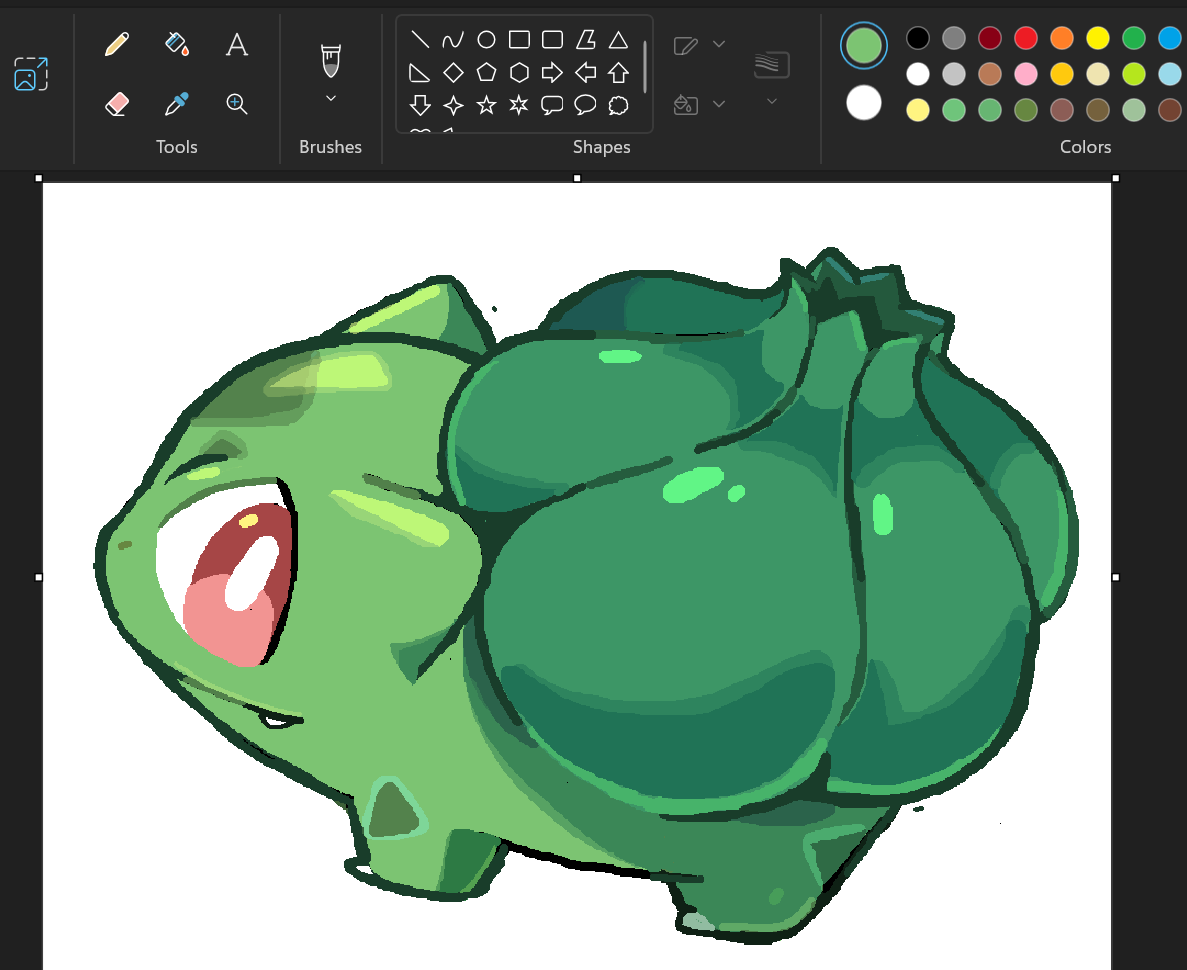
Task: Pick the orange color swatch
Action: click(x=1061, y=37)
